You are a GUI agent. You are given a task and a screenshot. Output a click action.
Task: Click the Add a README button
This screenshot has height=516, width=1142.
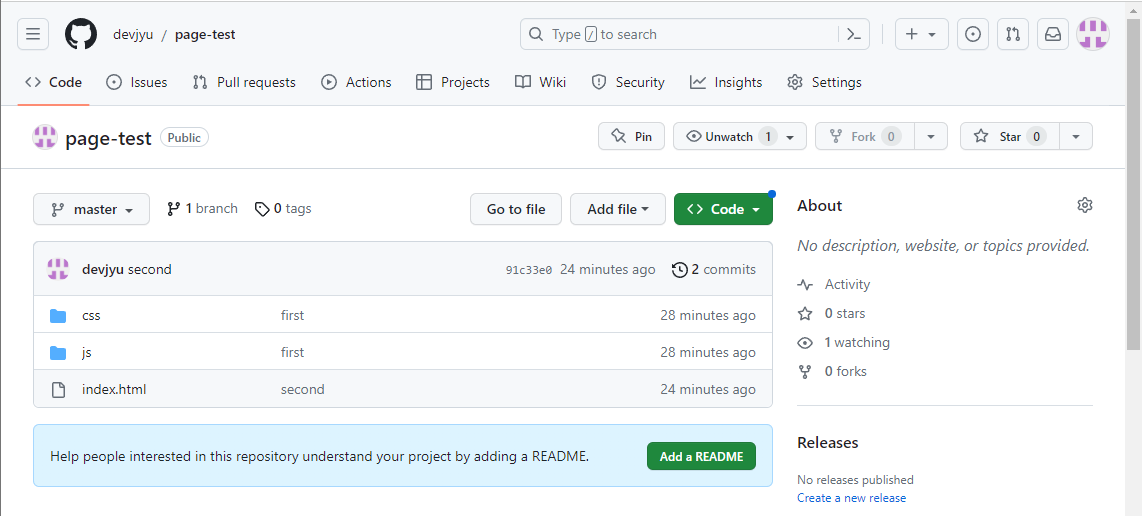coord(701,456)
